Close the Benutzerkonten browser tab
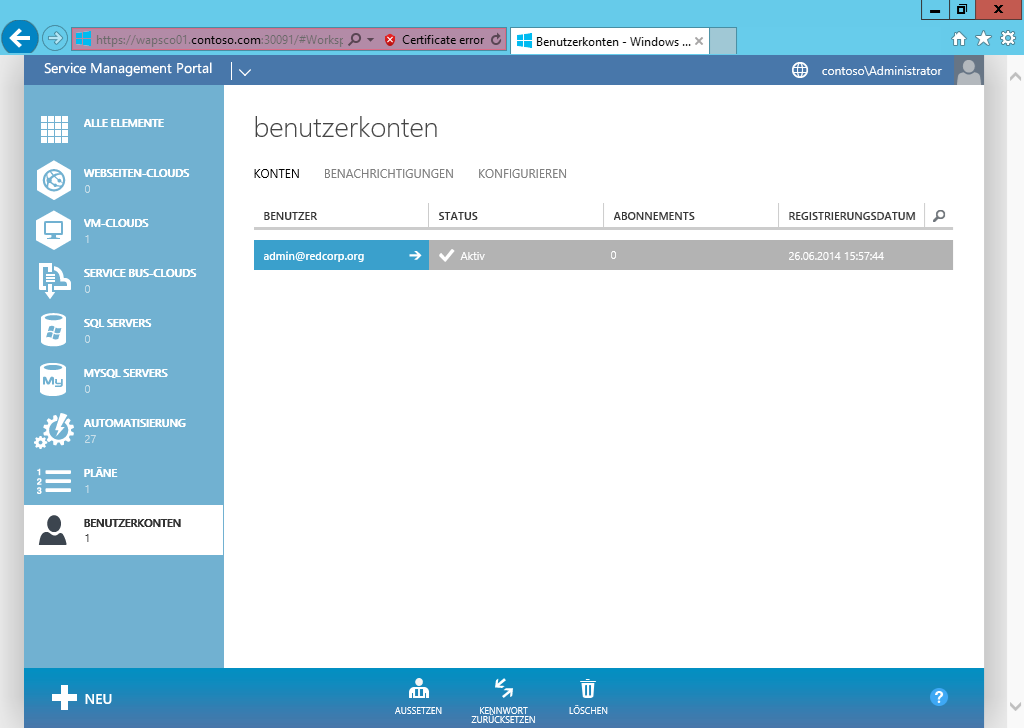Image resolution: width=1024 pixels, height=728 pixels. click(x=699, y=41)
